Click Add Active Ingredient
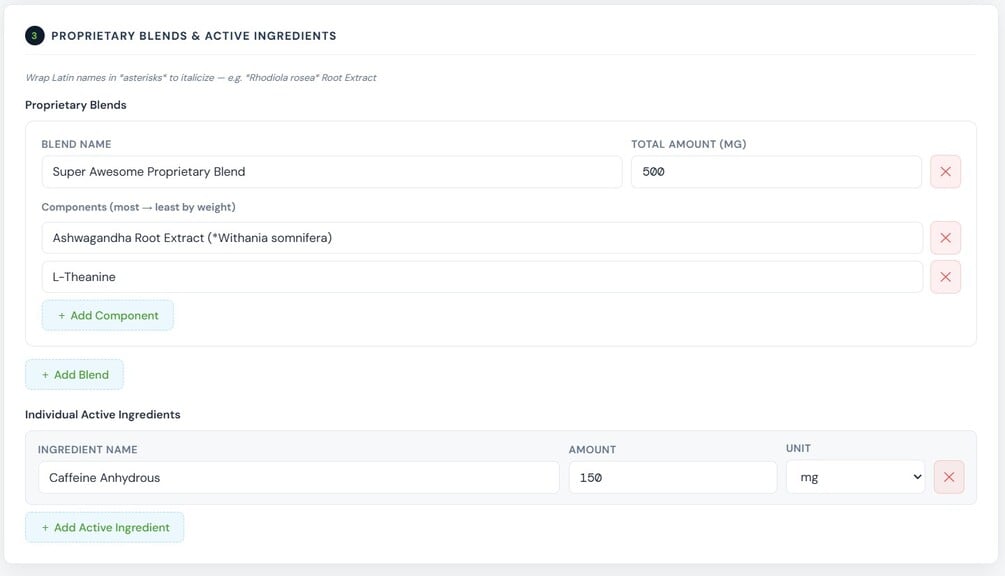This screenshot has height=576, width=1005. [x=104, y=527]
